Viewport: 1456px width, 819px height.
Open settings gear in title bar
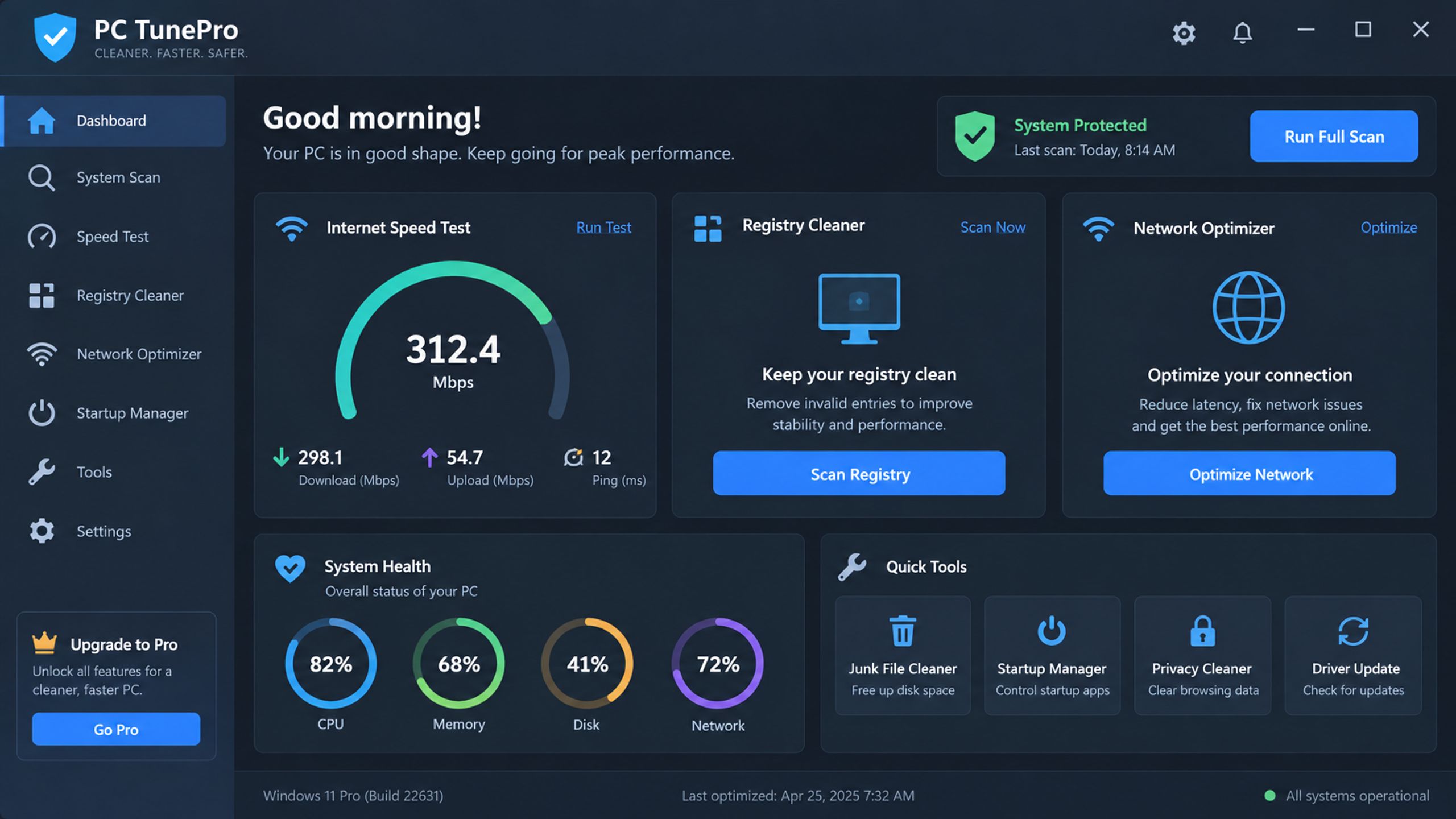coord(1184,32)
